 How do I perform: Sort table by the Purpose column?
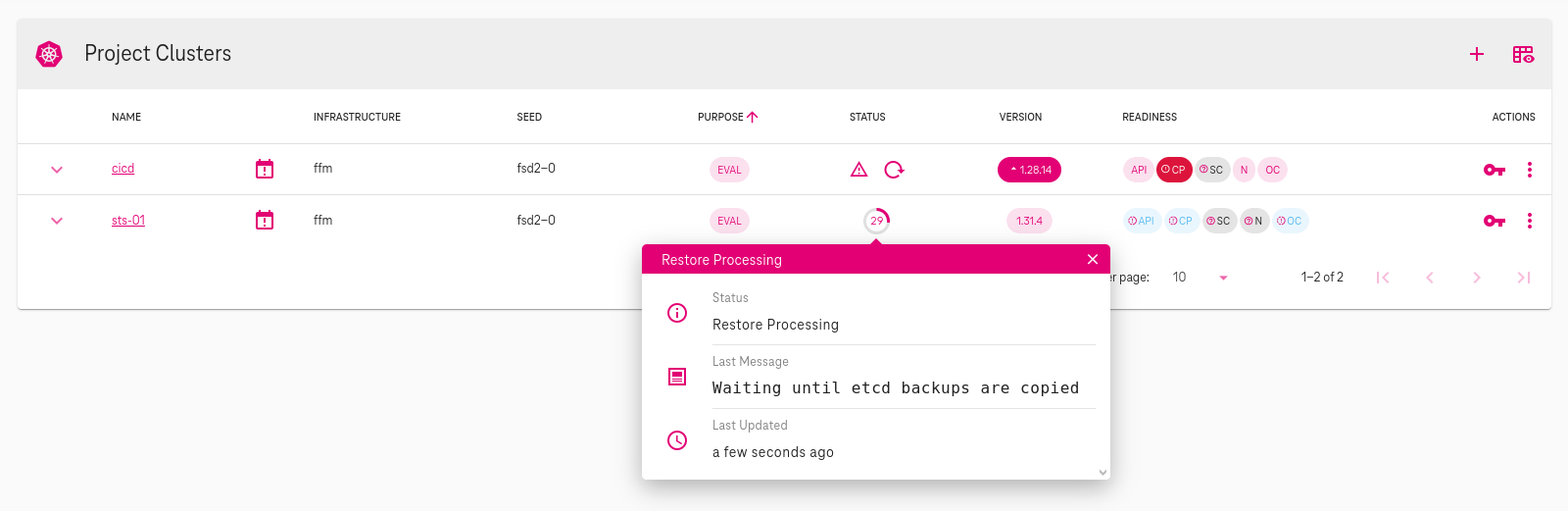726,117
